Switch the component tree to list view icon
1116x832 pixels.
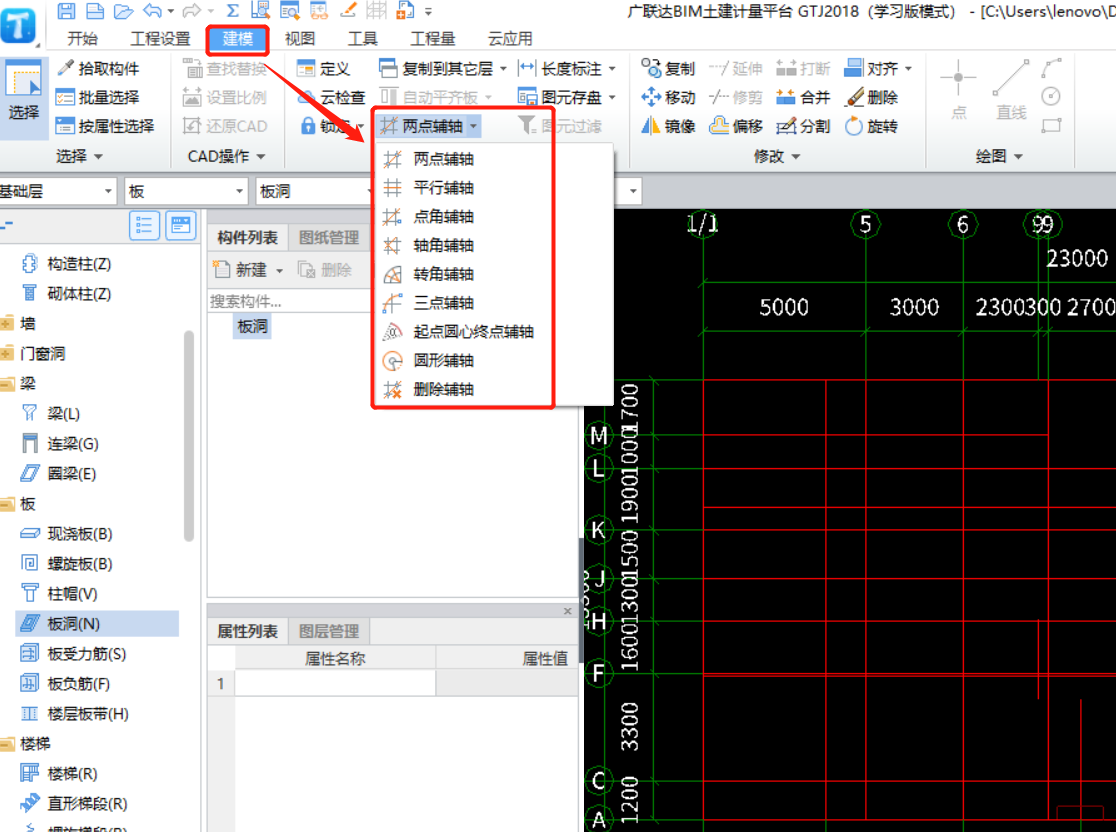(144, 226)
